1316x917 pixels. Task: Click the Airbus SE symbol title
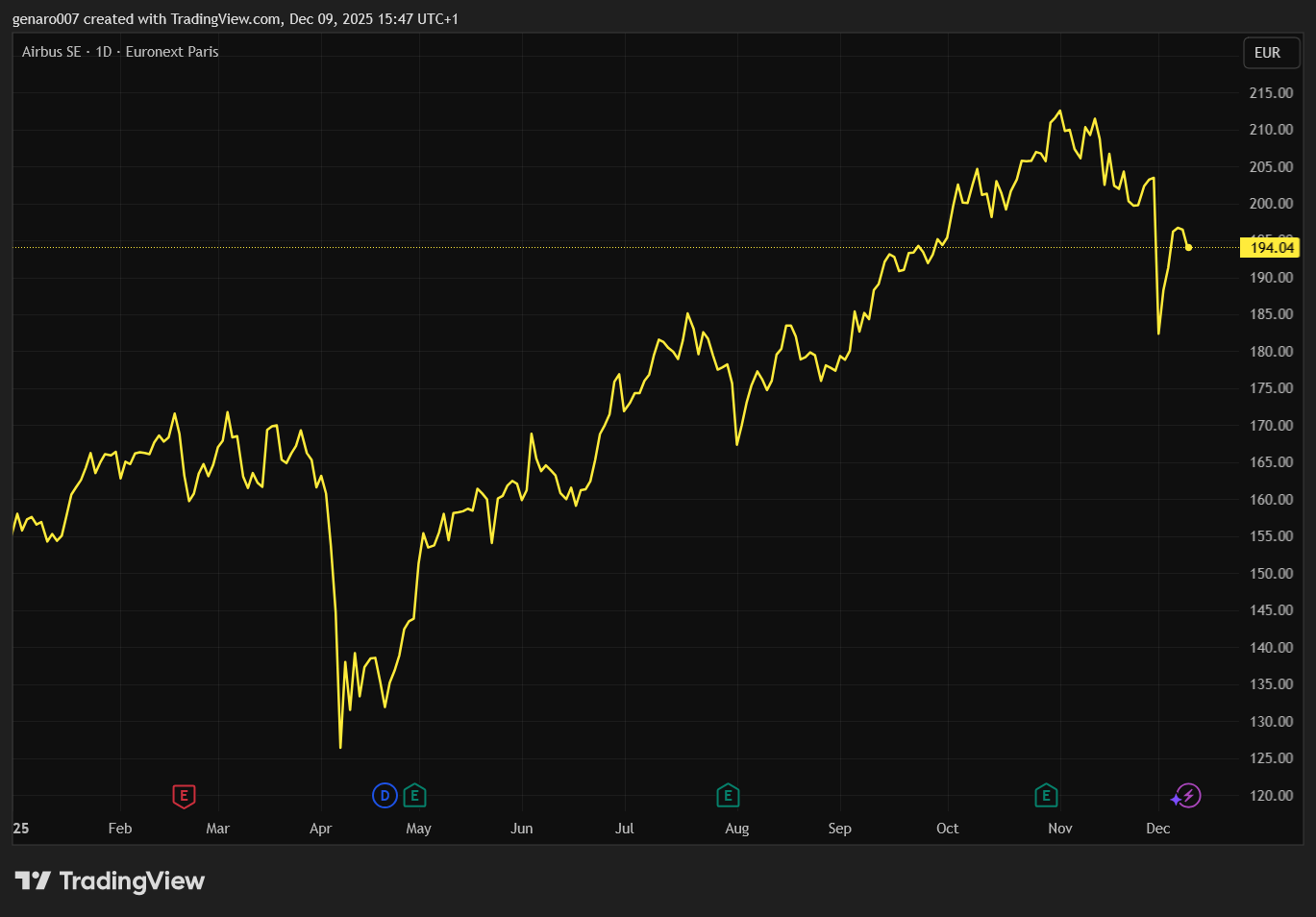click(x=51, y=52)
